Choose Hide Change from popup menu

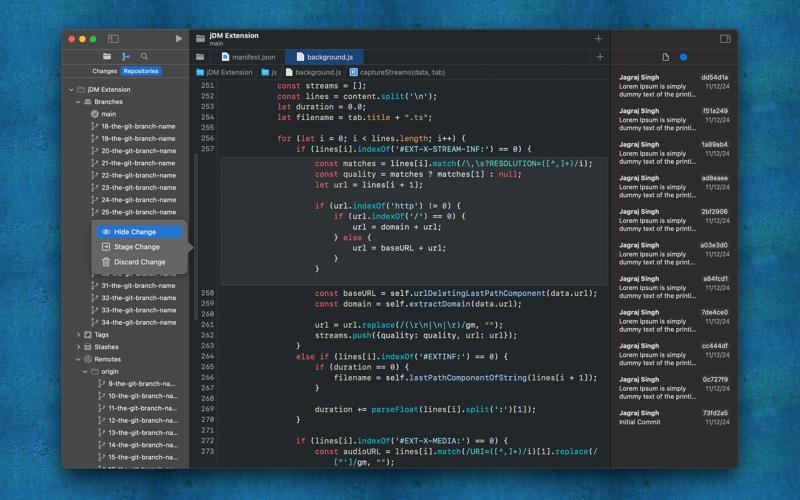click(139, 232)
